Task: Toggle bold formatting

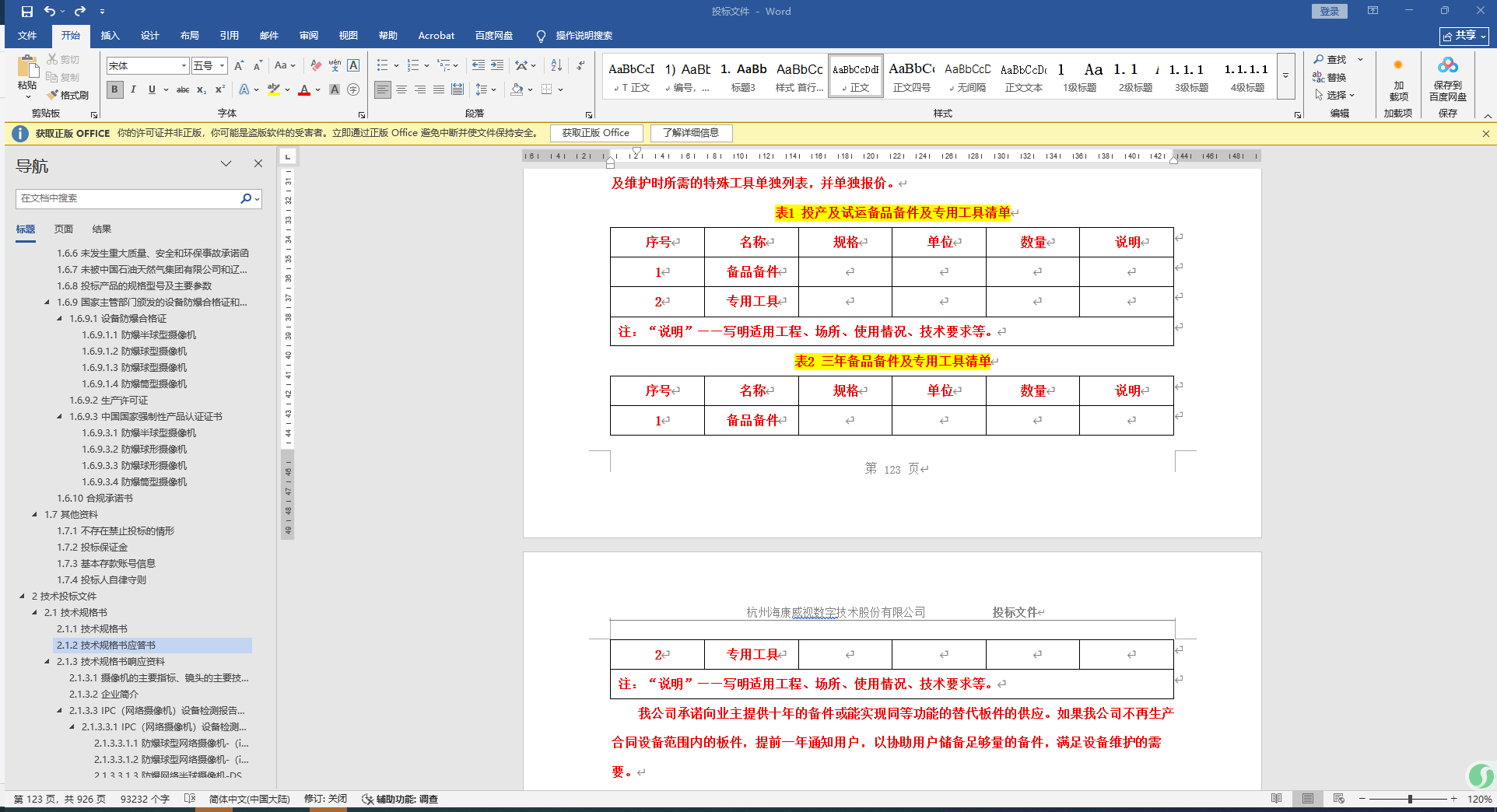Action: point(115,89)
